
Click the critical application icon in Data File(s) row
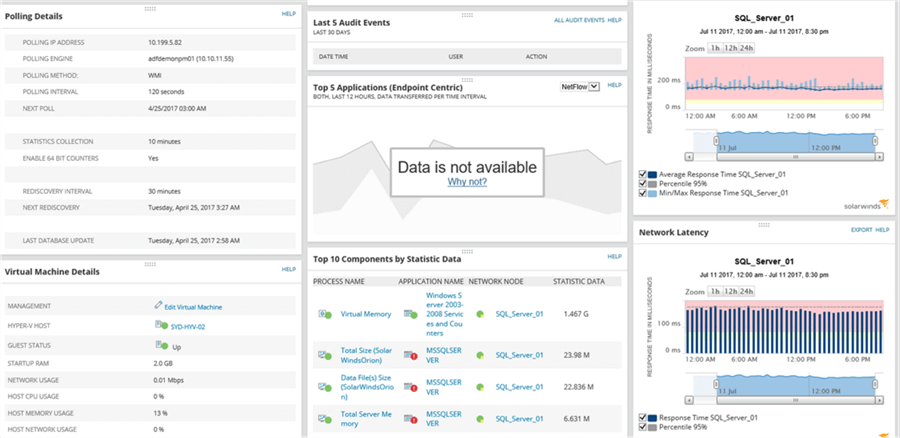click(x=410, y=387)
